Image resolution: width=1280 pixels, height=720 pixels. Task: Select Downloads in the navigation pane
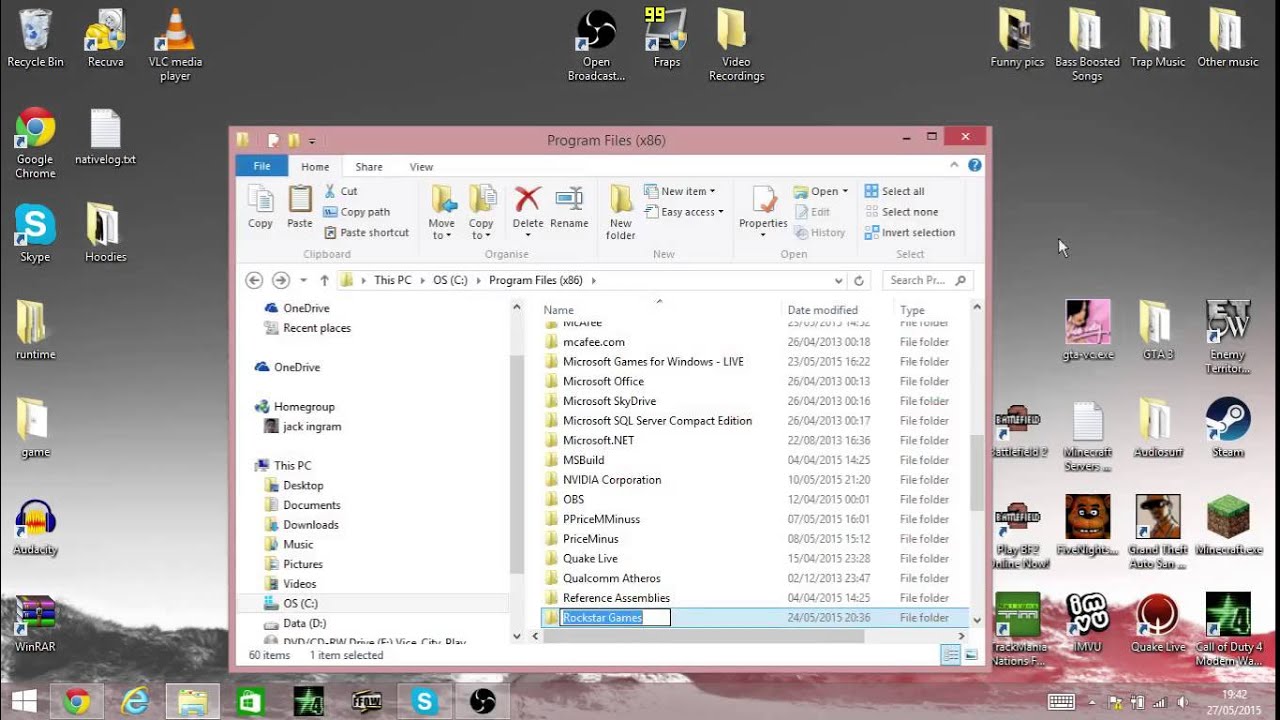coord(301,525)
